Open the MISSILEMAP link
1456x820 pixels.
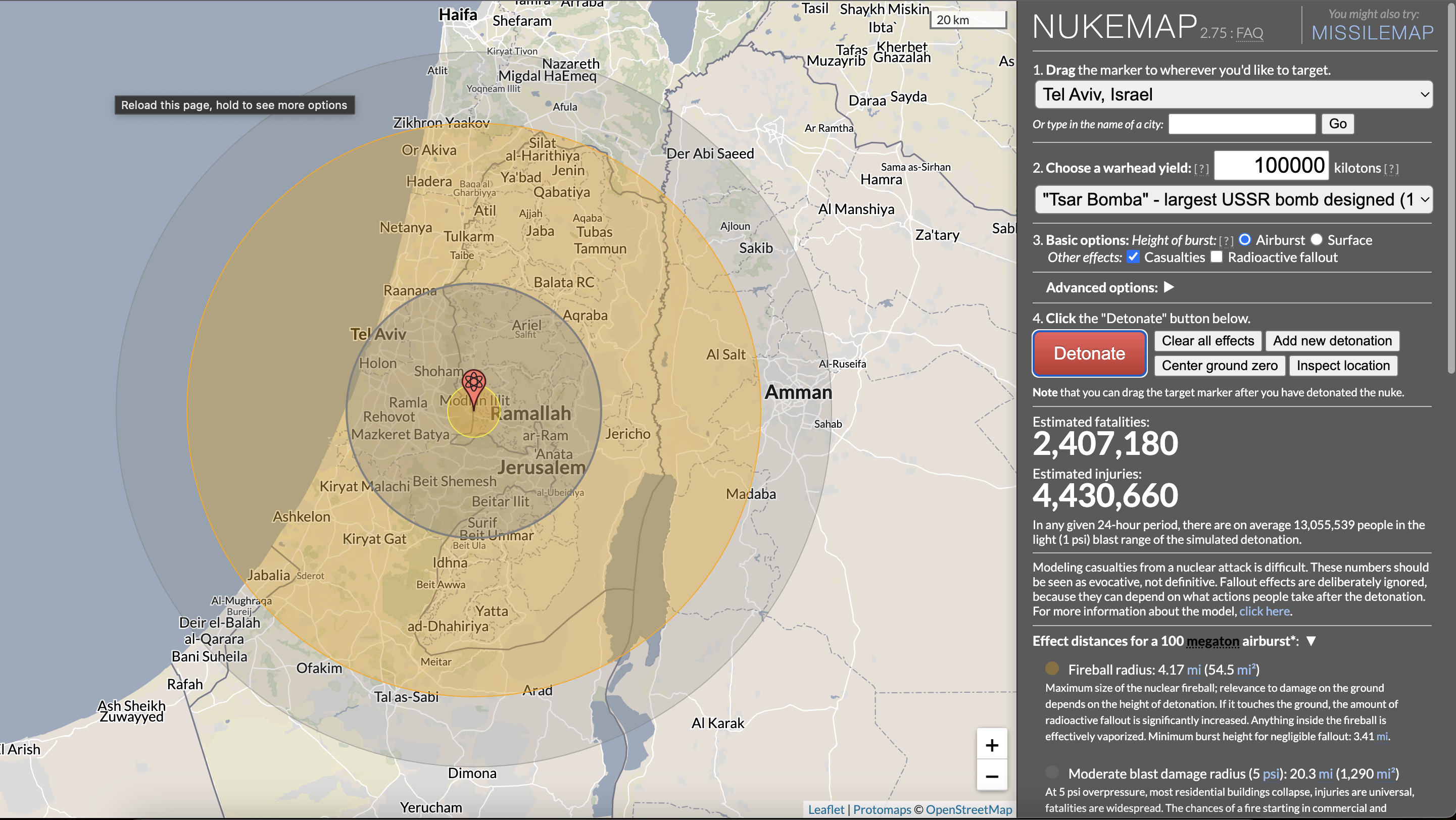pos(1372,33)
